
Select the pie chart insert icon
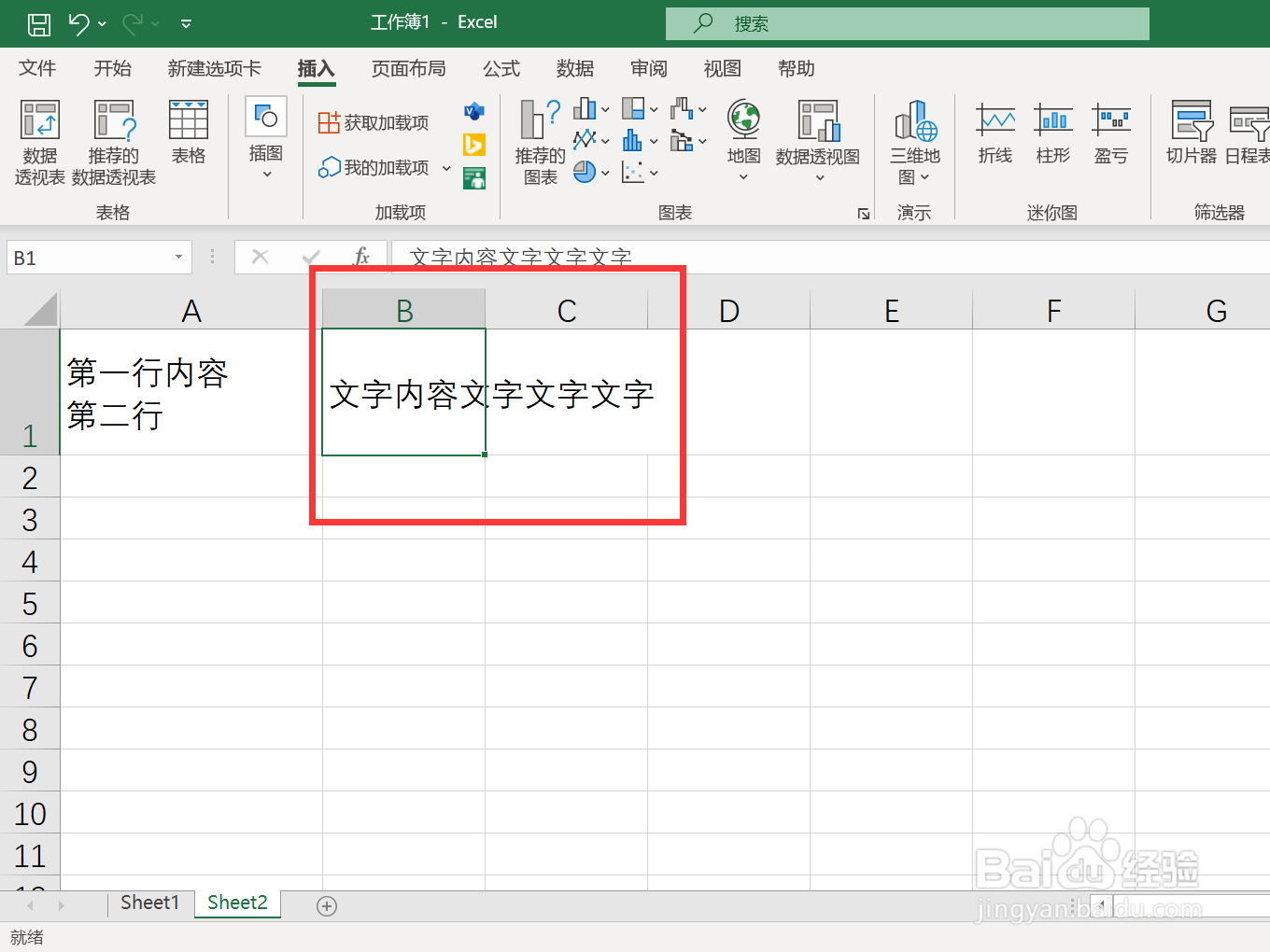(586, 172)
